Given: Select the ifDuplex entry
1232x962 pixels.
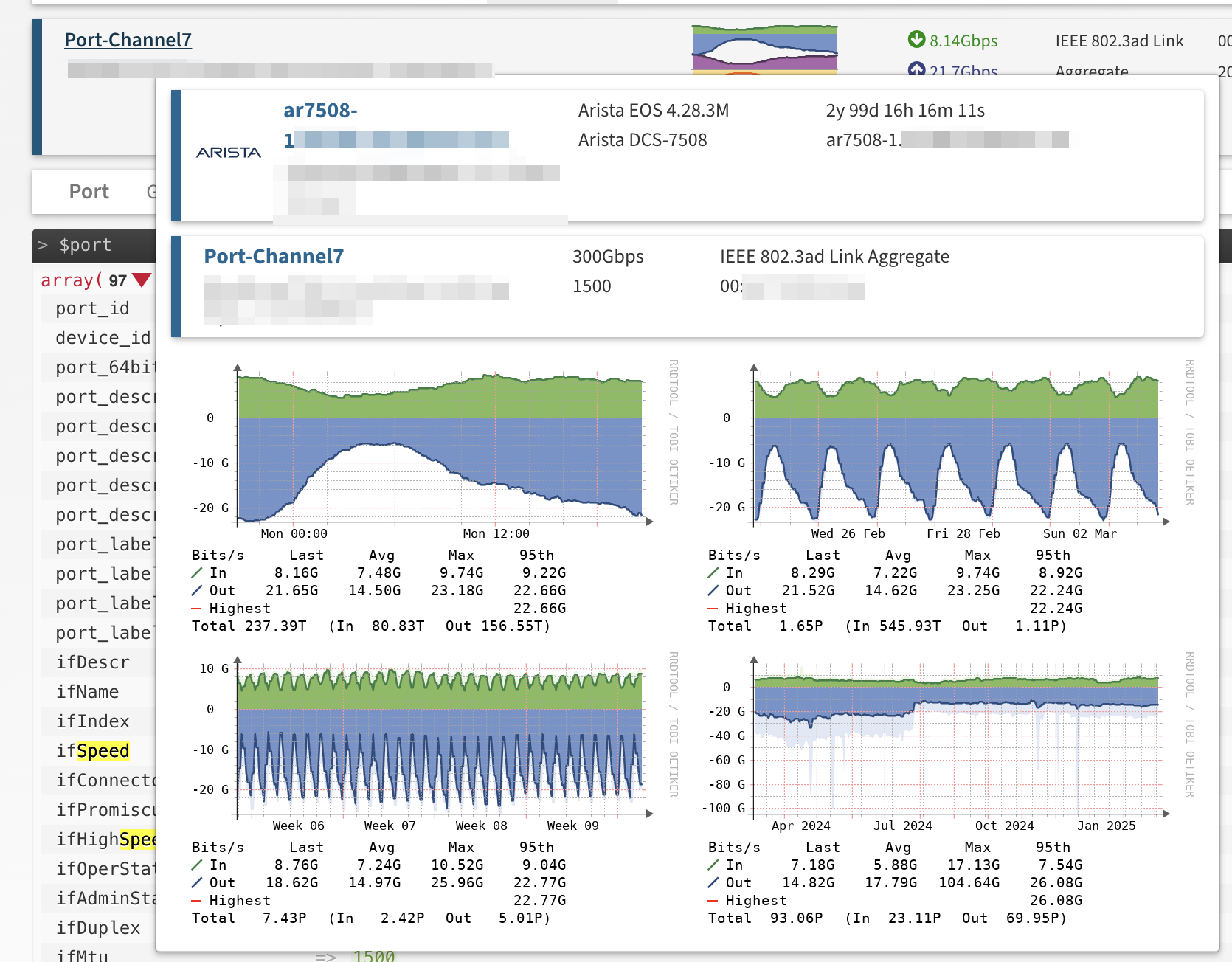Looking at the screenshot, I should click(x=97, y=928).
